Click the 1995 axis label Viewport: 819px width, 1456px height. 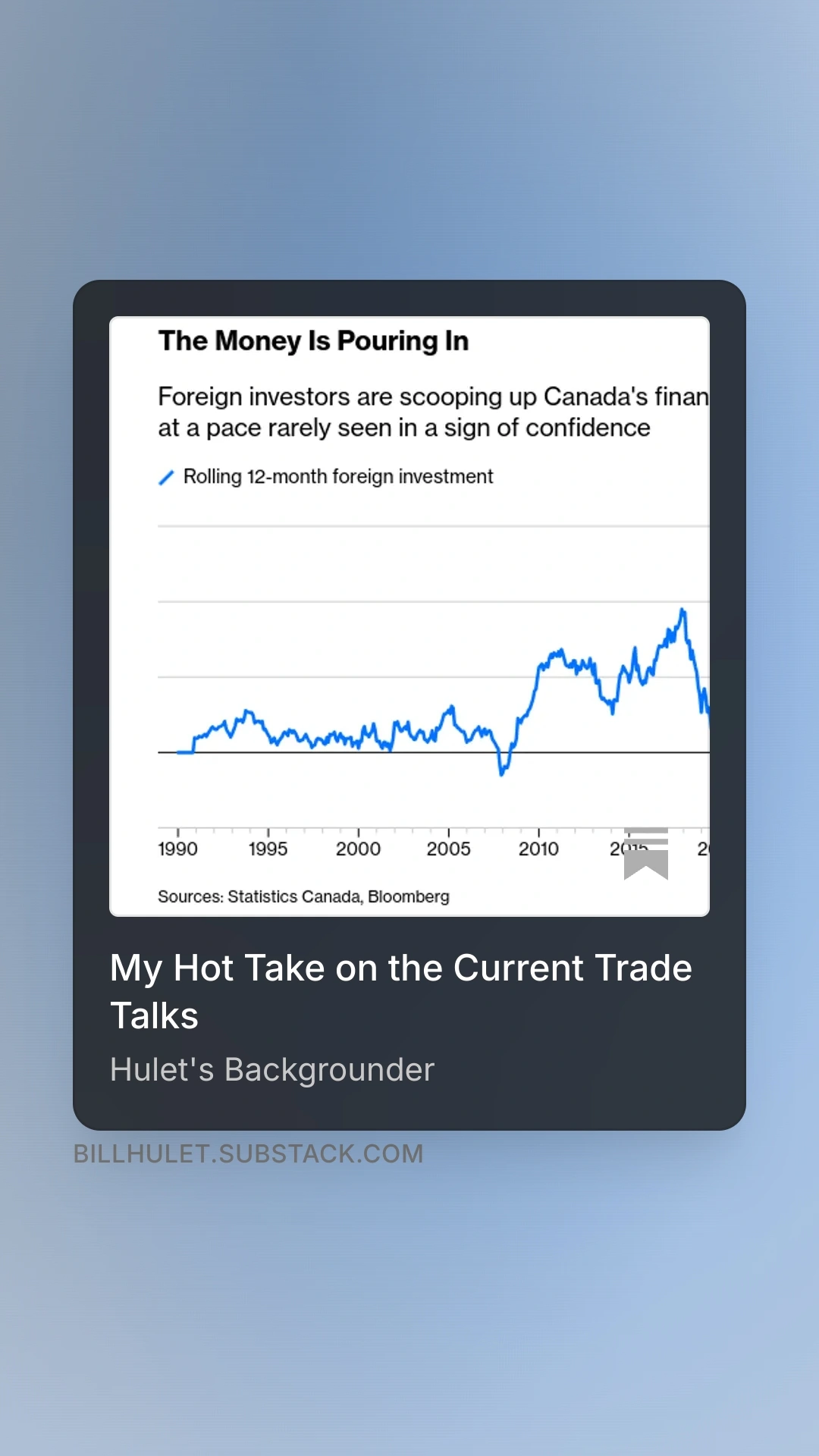[268, 849]
